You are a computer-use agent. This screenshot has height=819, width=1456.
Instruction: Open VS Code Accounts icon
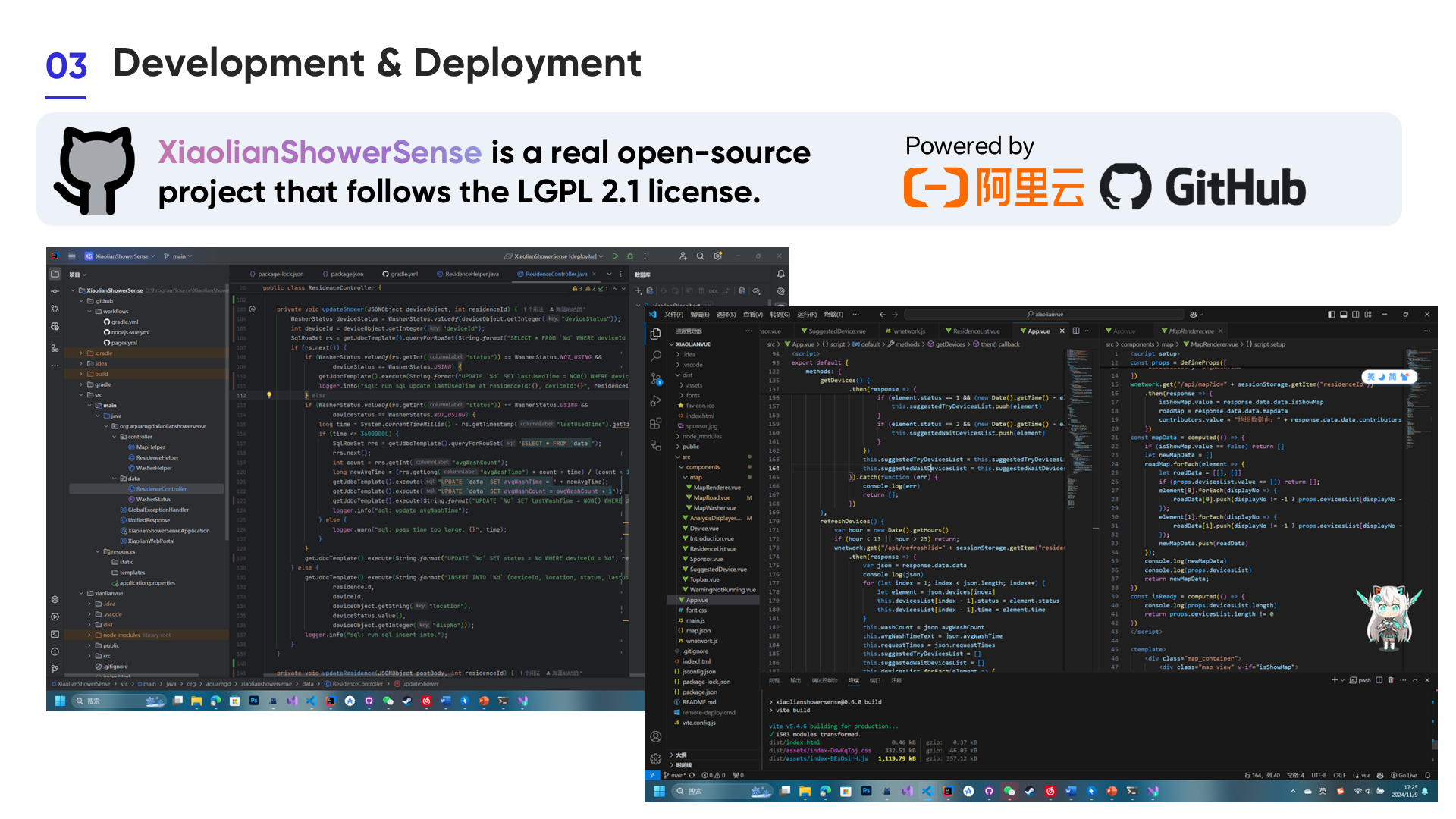pos(655,736)
